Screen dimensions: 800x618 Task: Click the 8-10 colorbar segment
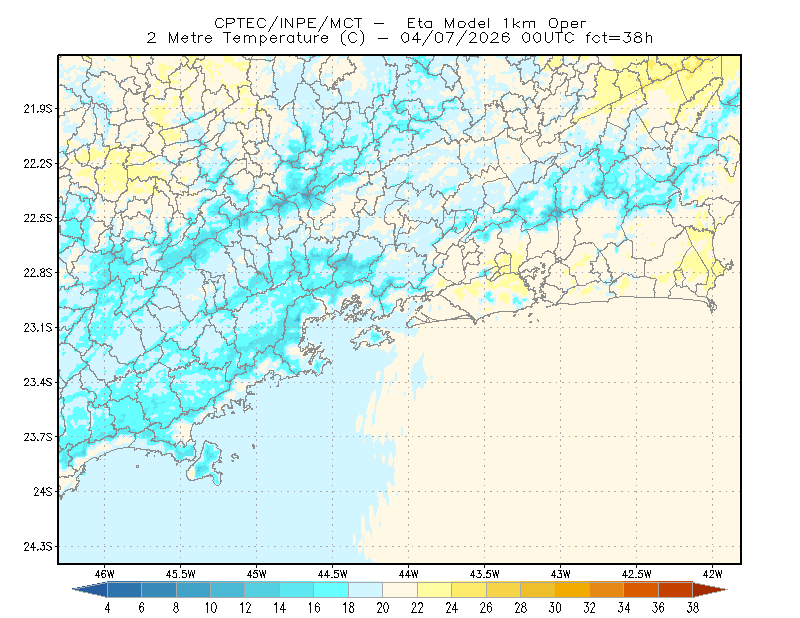[x=193, y=589]
